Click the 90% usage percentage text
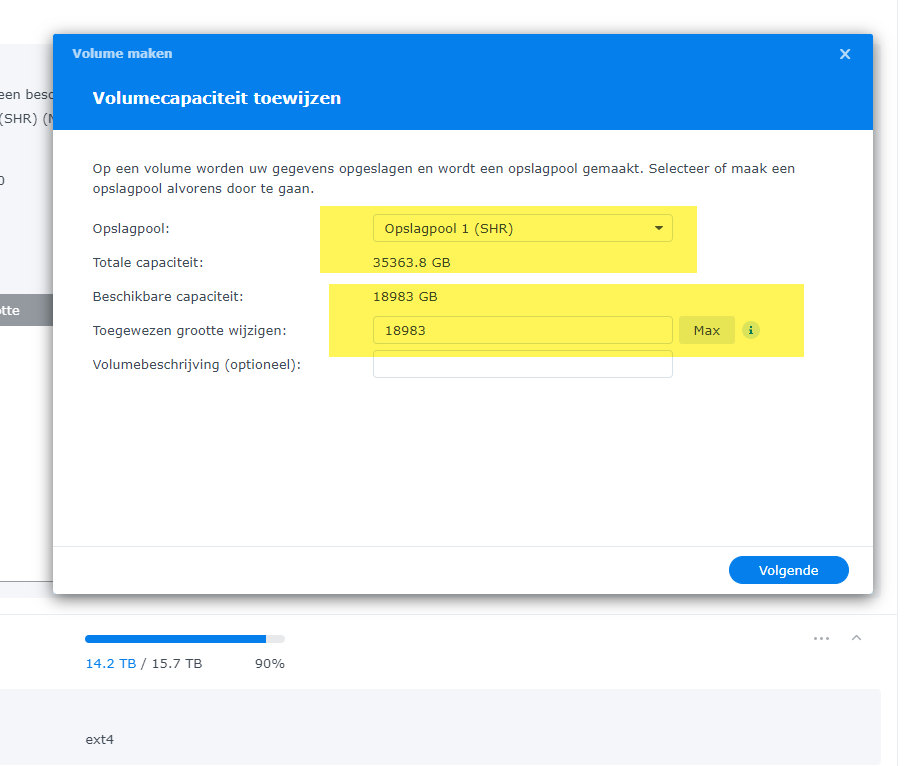This screenshot has height=766, width=905. 268,663
